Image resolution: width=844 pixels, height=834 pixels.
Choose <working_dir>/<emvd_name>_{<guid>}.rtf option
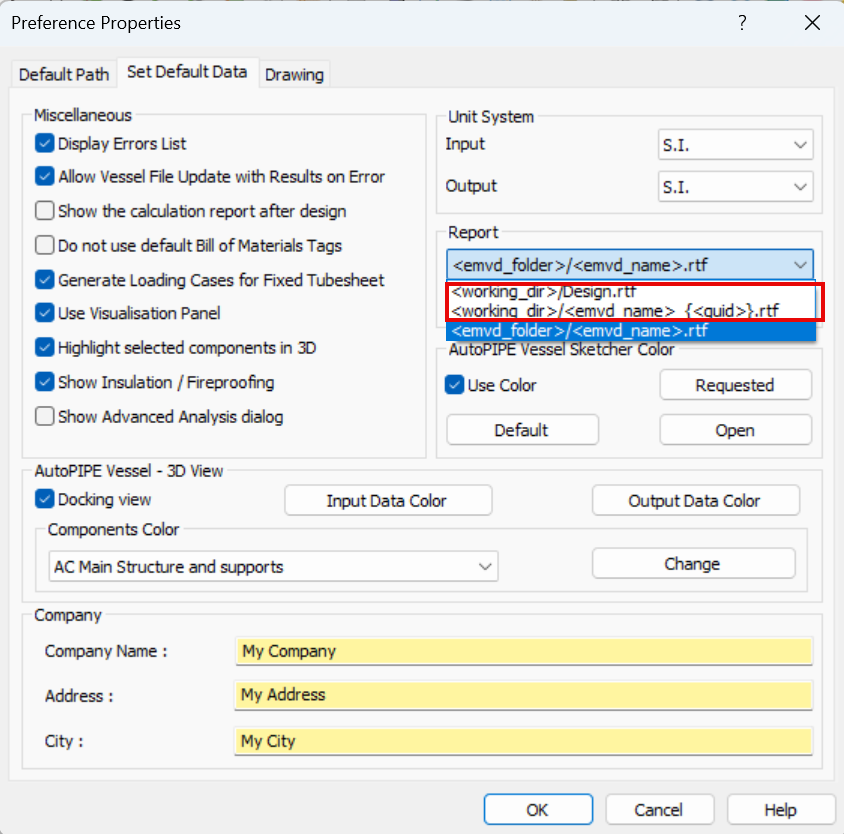pyautogui.click(x=631, y=311)
